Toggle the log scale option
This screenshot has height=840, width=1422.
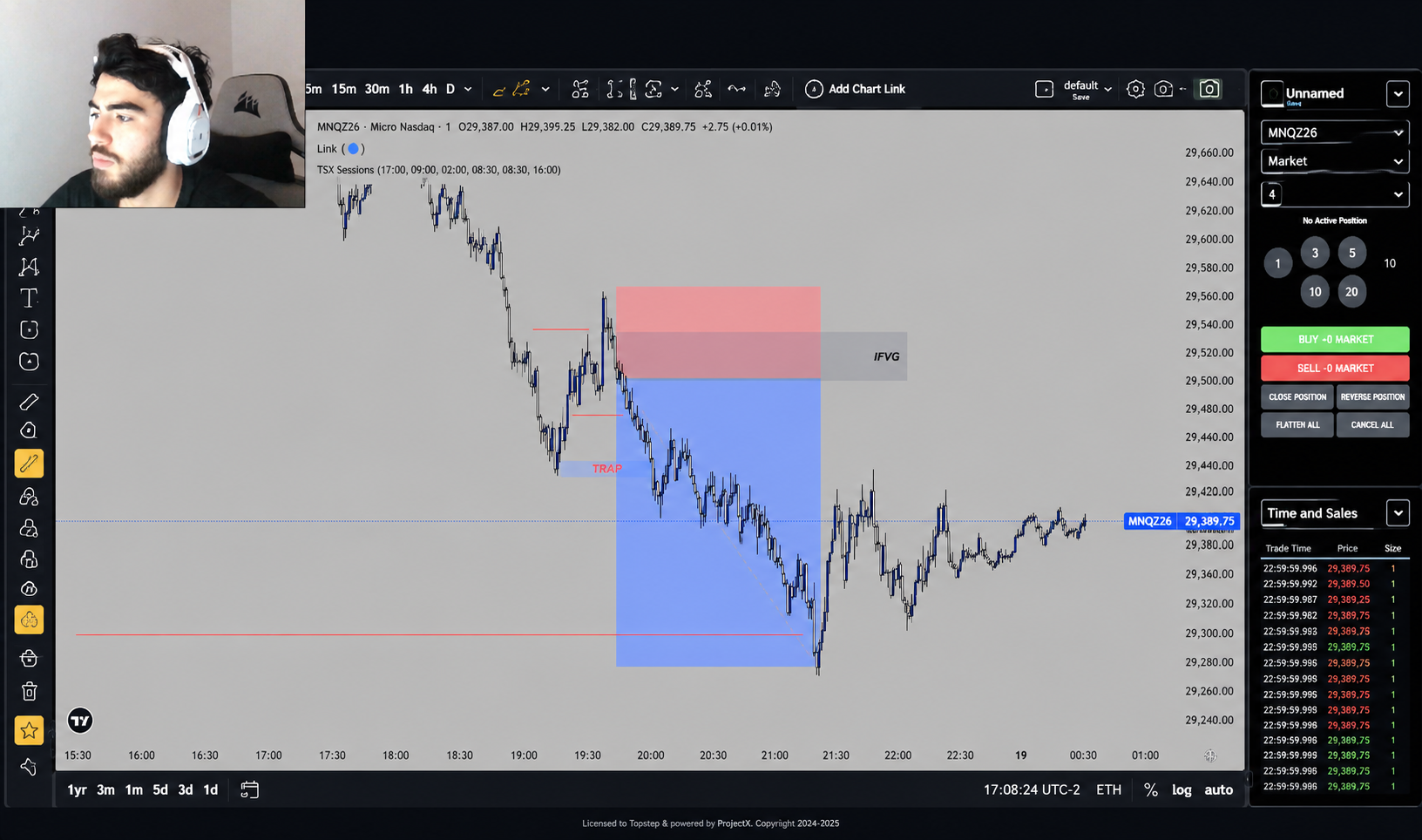(x=1182, y=789)
